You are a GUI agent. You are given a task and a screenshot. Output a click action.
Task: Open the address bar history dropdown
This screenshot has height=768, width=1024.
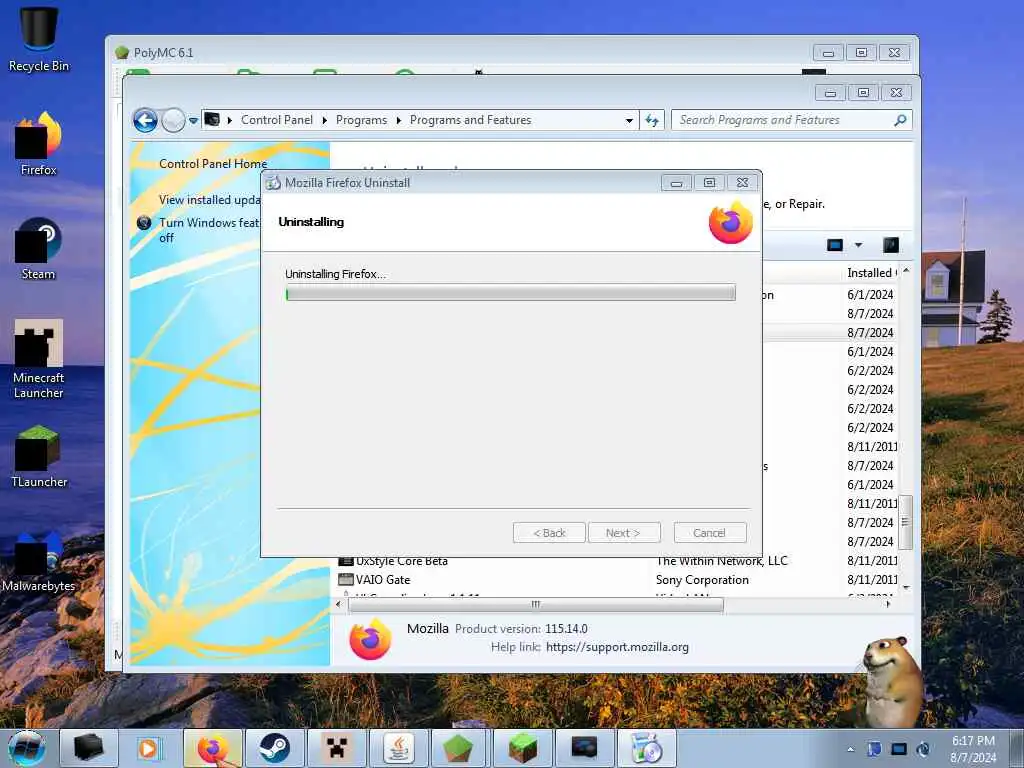(x=629, y=120)
